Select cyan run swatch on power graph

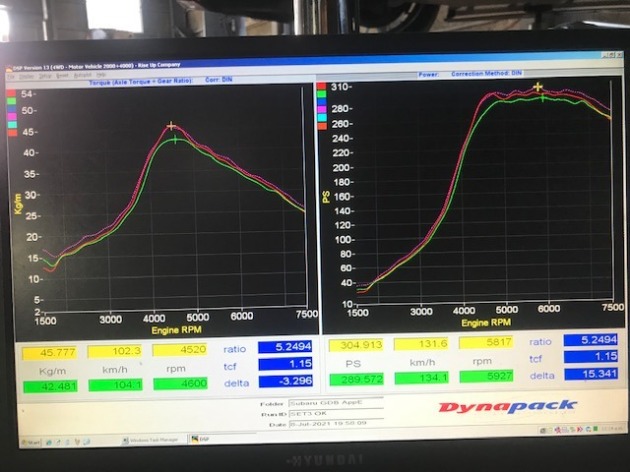321,116
